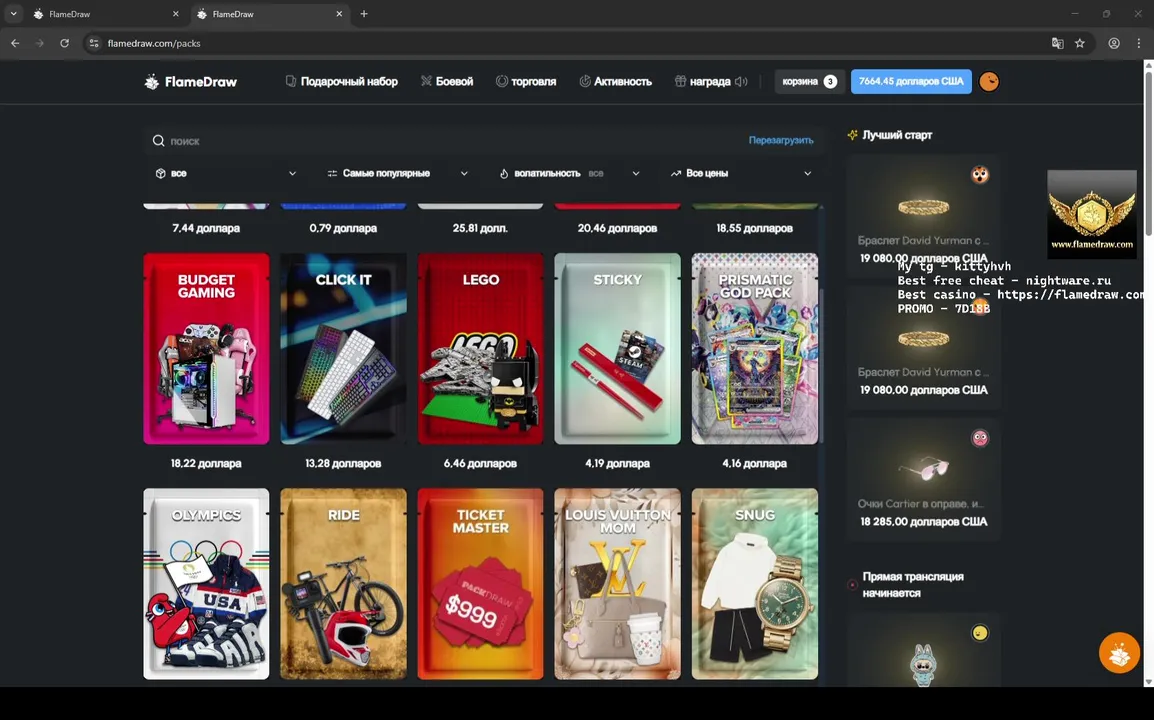The image size is (1154, 720).
Task: Click the search magnifier icon
Action: pos(158,141)
